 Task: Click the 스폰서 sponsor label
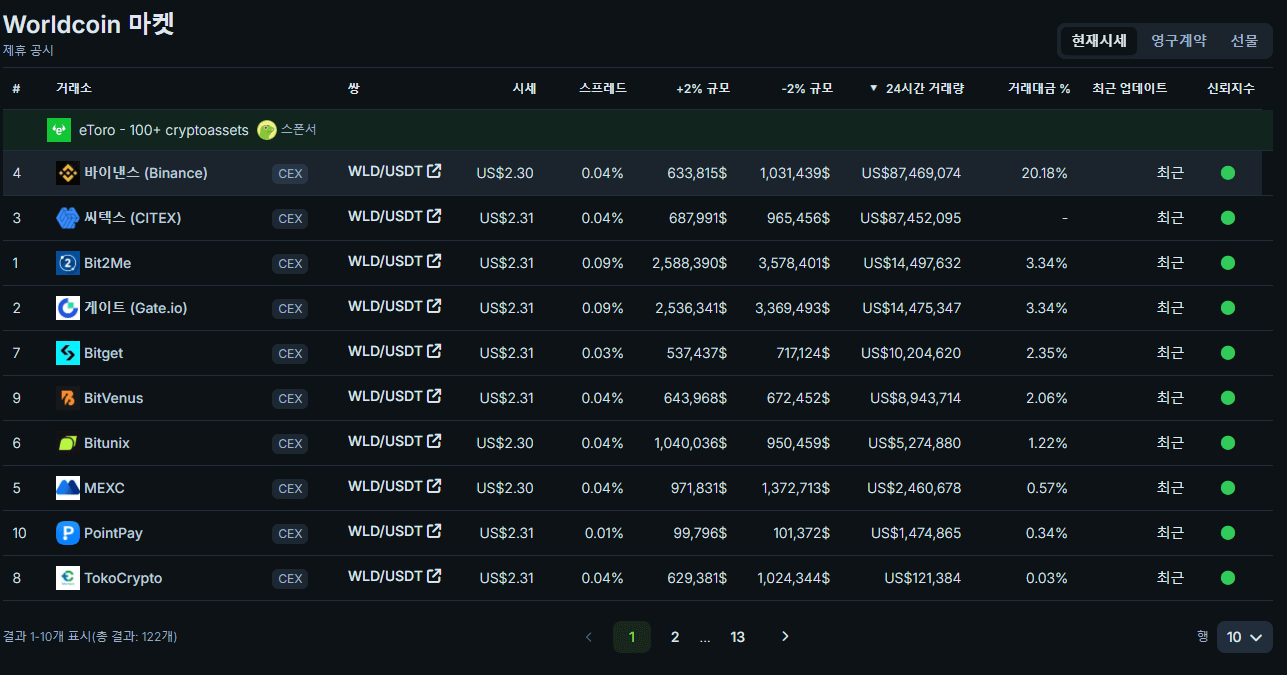pyautogui.click(x=299, y=130)
